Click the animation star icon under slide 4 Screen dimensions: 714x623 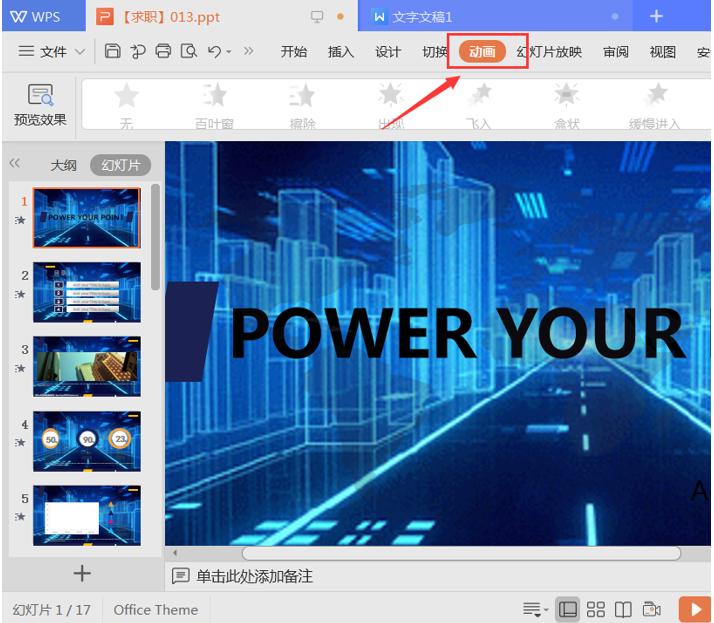pos(20,443)
